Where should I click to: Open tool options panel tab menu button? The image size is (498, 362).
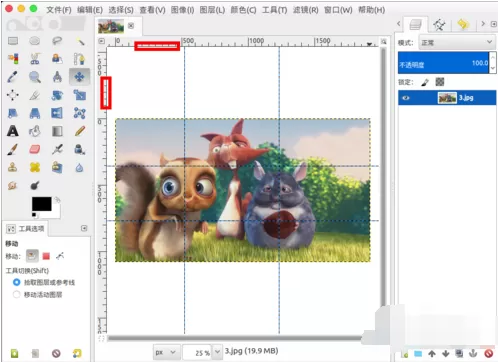coord(84,228)
